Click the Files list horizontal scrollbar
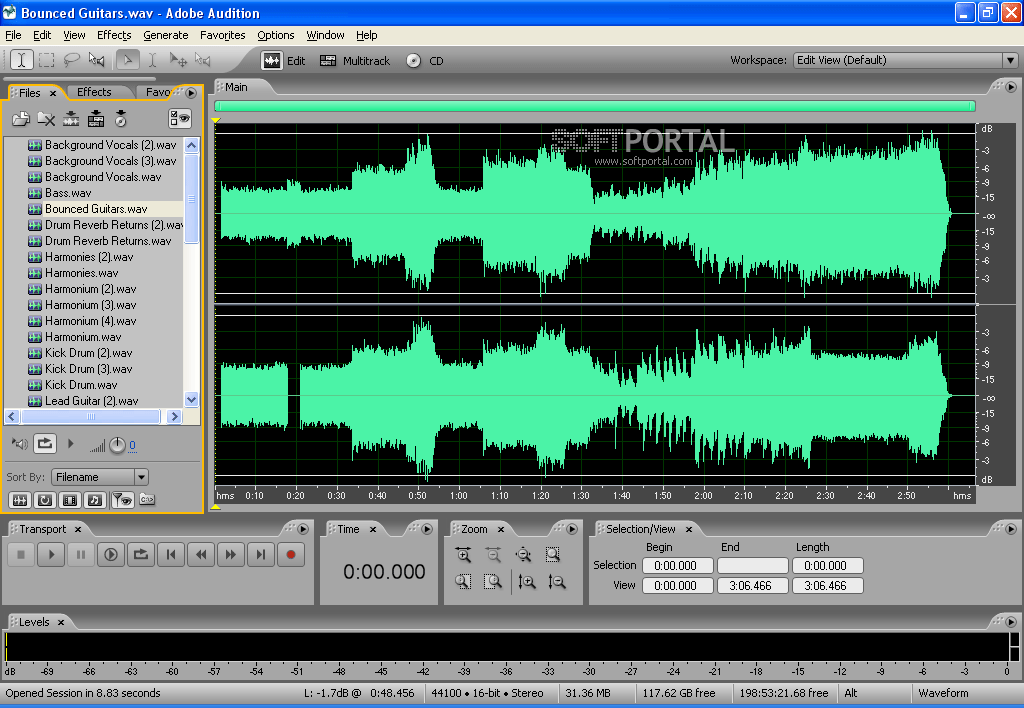The image size is (1024, 708). [x=91, y=417]
